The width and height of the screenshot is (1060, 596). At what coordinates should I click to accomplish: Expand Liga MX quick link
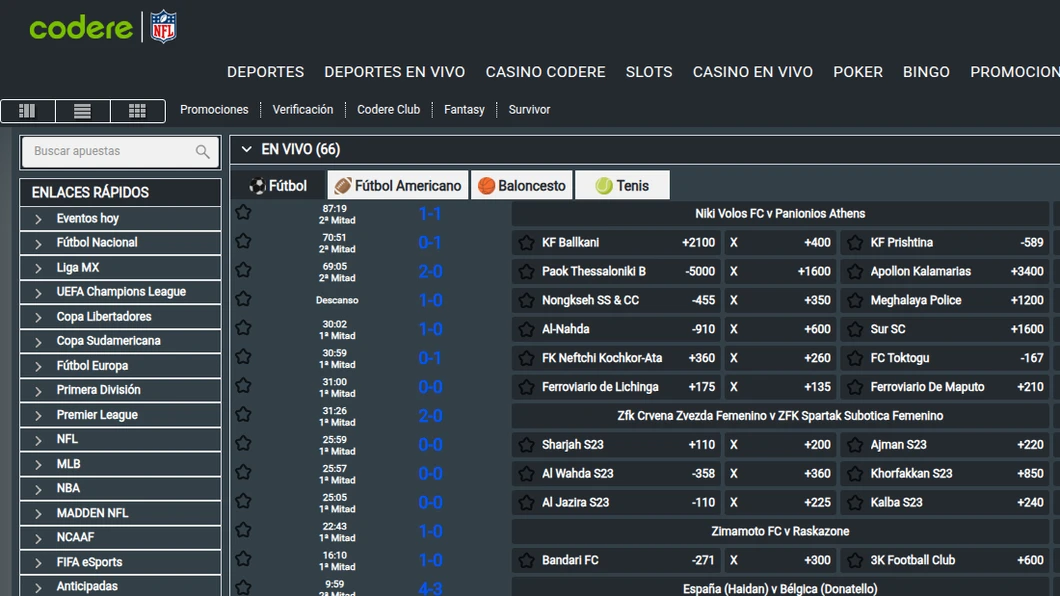click(x=120, y=268)
